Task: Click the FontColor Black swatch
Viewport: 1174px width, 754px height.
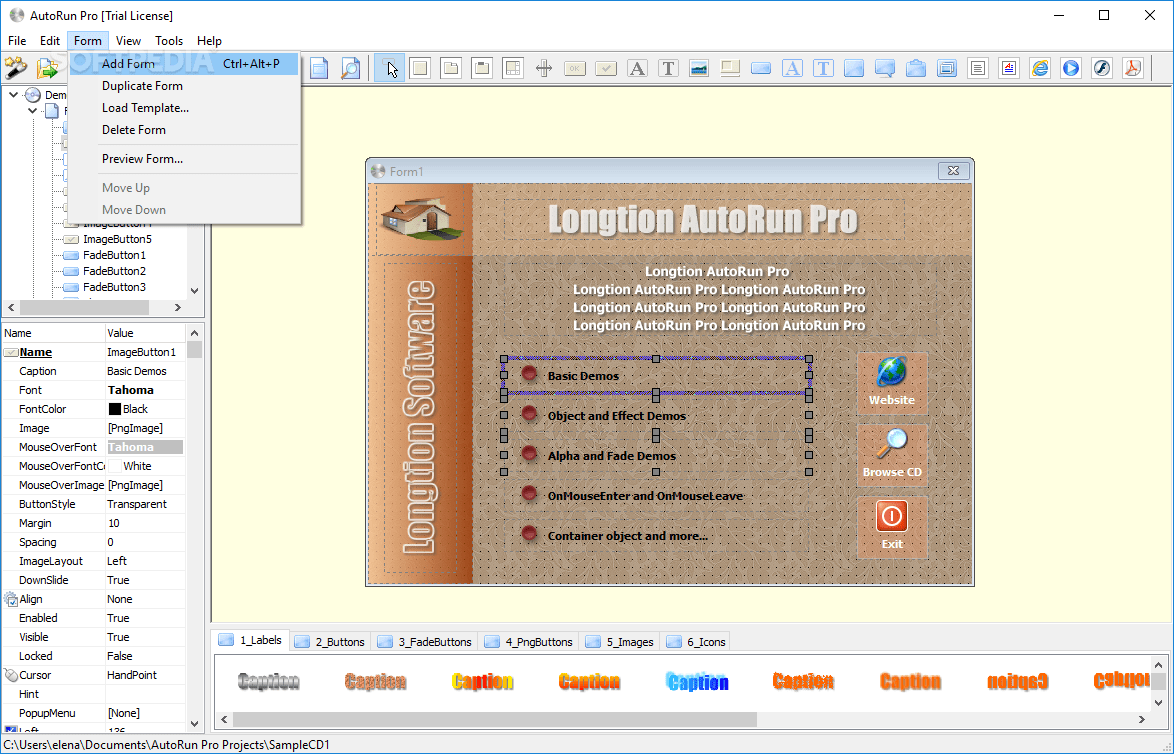Action: click(115, 409)
